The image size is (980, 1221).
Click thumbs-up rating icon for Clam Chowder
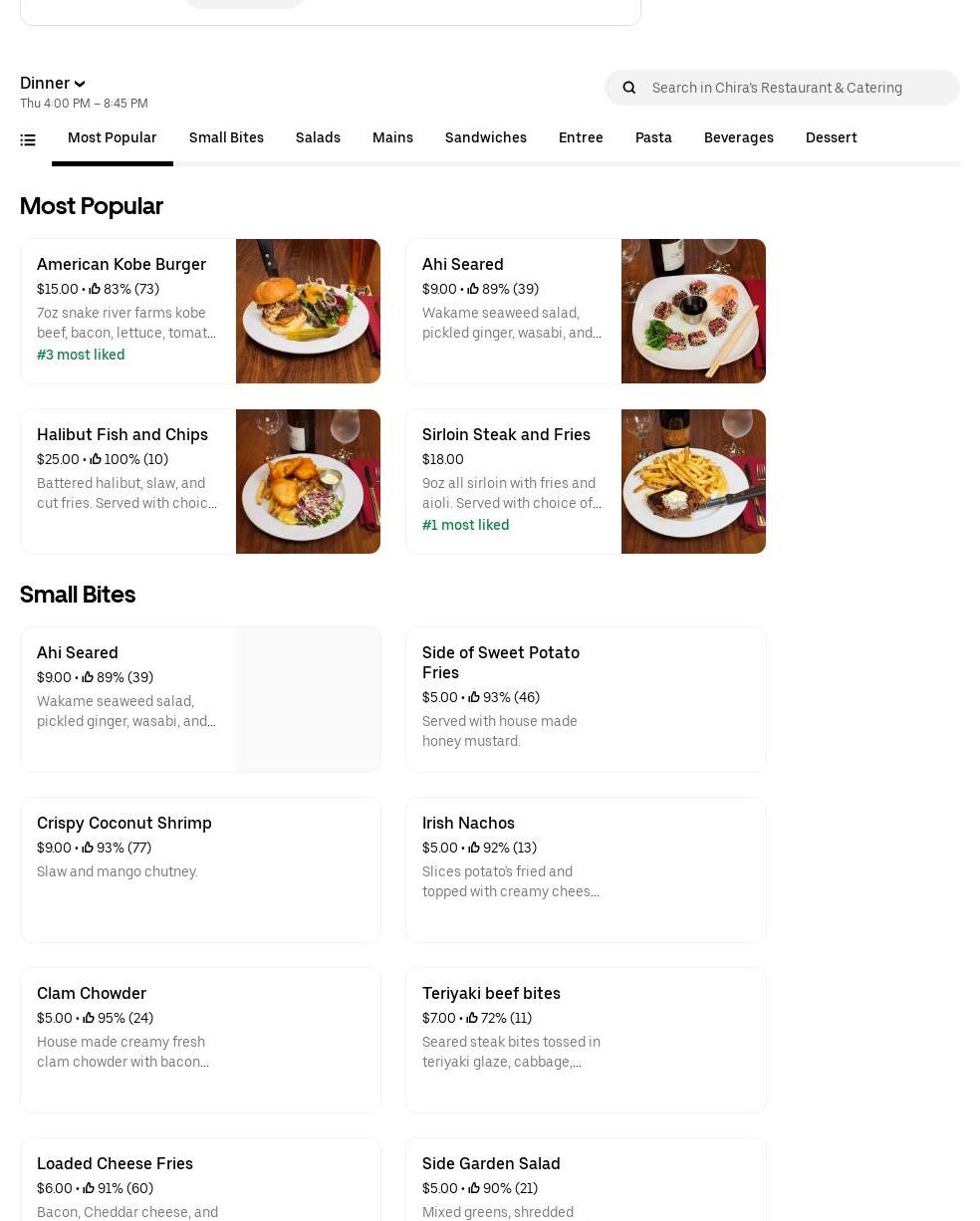coord(89,1018)
